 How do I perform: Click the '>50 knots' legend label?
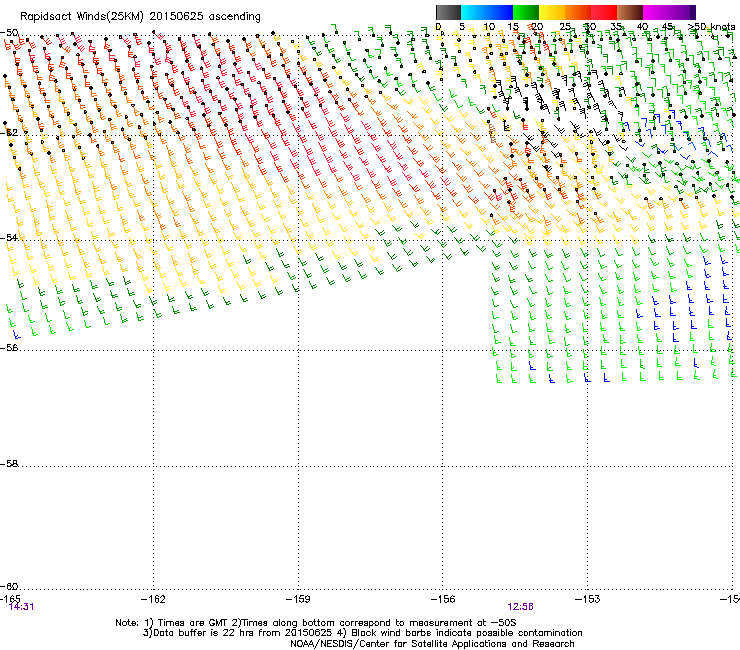coord(711,27)
